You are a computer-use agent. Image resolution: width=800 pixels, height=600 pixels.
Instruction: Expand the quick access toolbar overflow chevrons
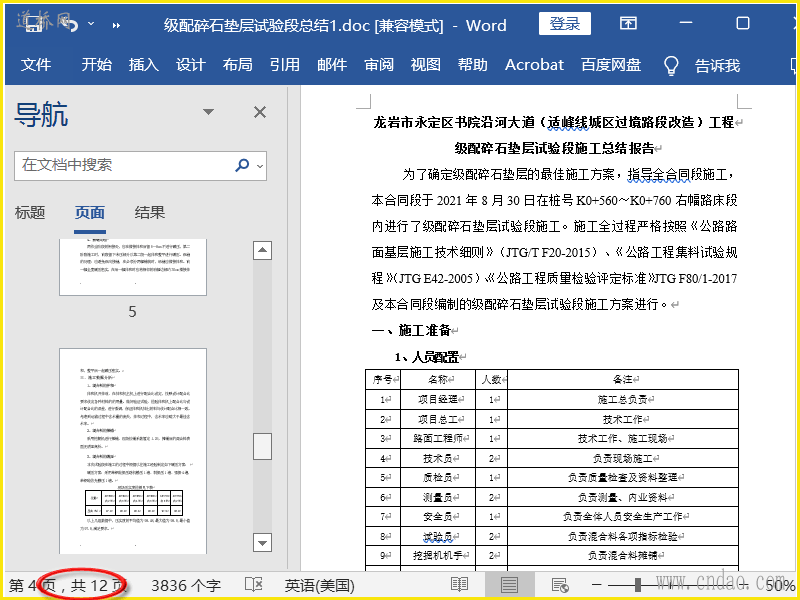click(x=116, y=25)
